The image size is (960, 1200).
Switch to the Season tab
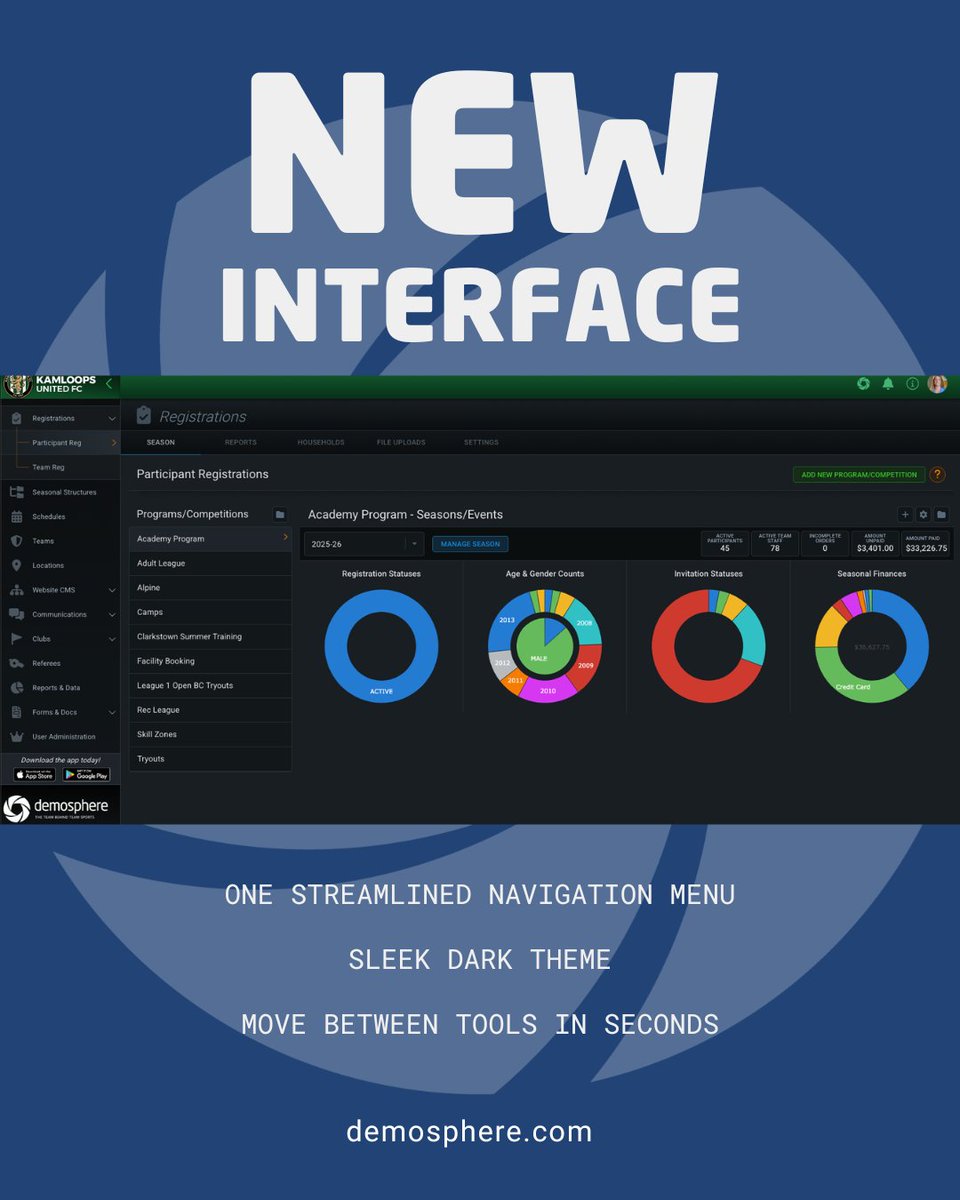point(160,442)
